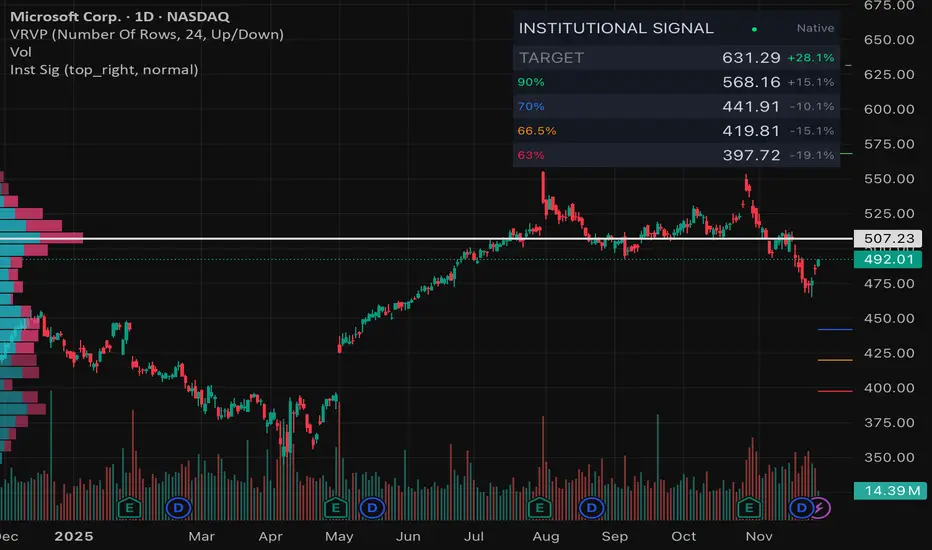Click the dividend D marker before Sep
Viewport: 932px width, 550px height.
coord(593,508)
